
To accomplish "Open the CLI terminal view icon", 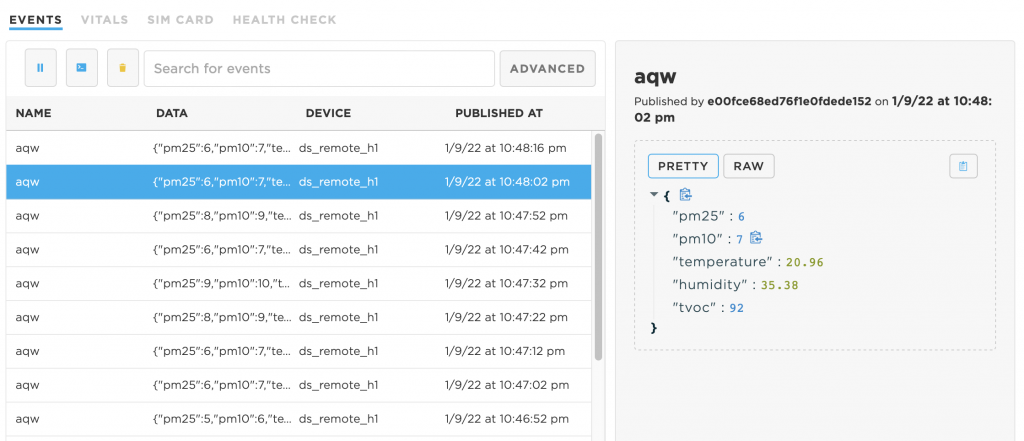I will click(82, 68).
